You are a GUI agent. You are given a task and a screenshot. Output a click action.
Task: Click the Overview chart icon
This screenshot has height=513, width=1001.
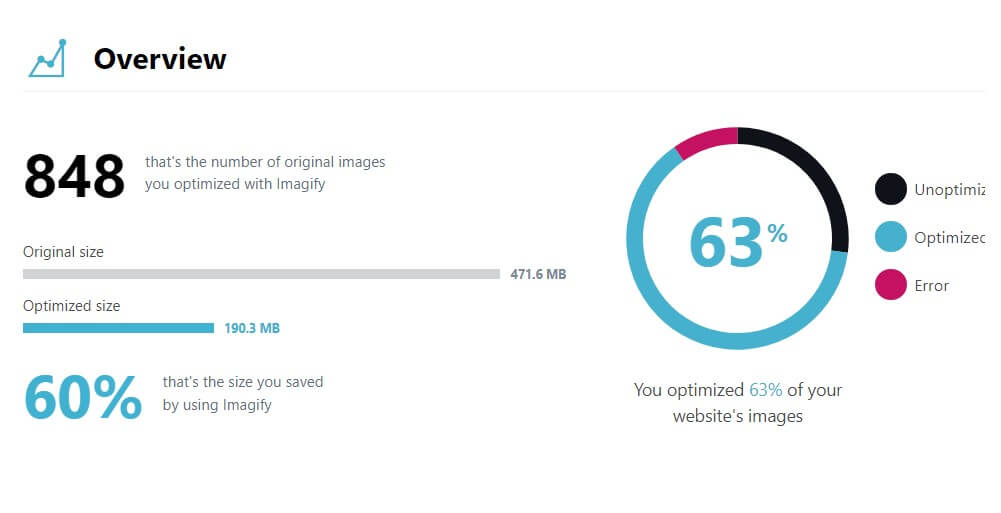47,58
